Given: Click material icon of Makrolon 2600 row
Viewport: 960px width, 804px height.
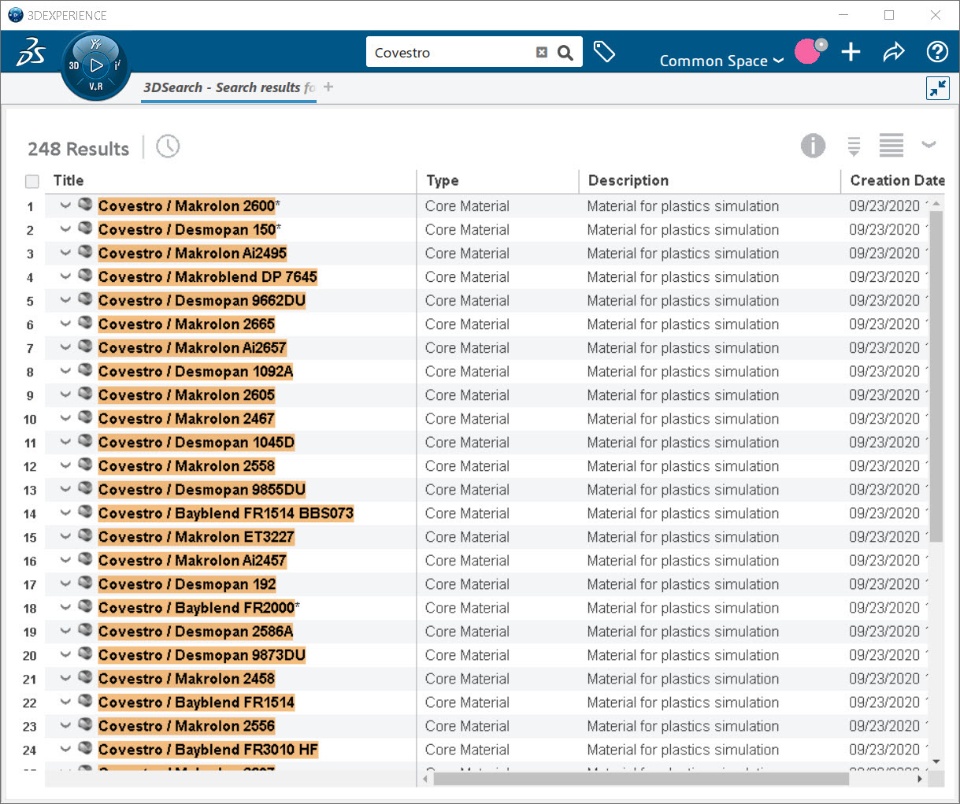Looking at the screenshot, I should [x=86, y=205].
